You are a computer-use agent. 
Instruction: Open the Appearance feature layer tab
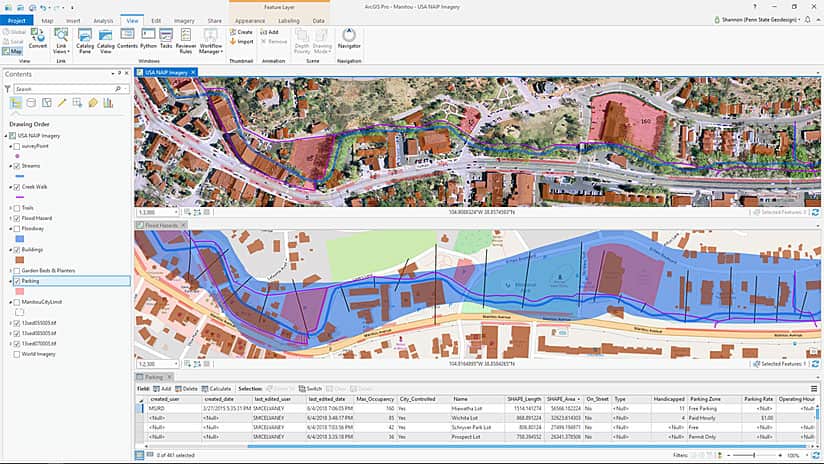[x=250, y=20]
